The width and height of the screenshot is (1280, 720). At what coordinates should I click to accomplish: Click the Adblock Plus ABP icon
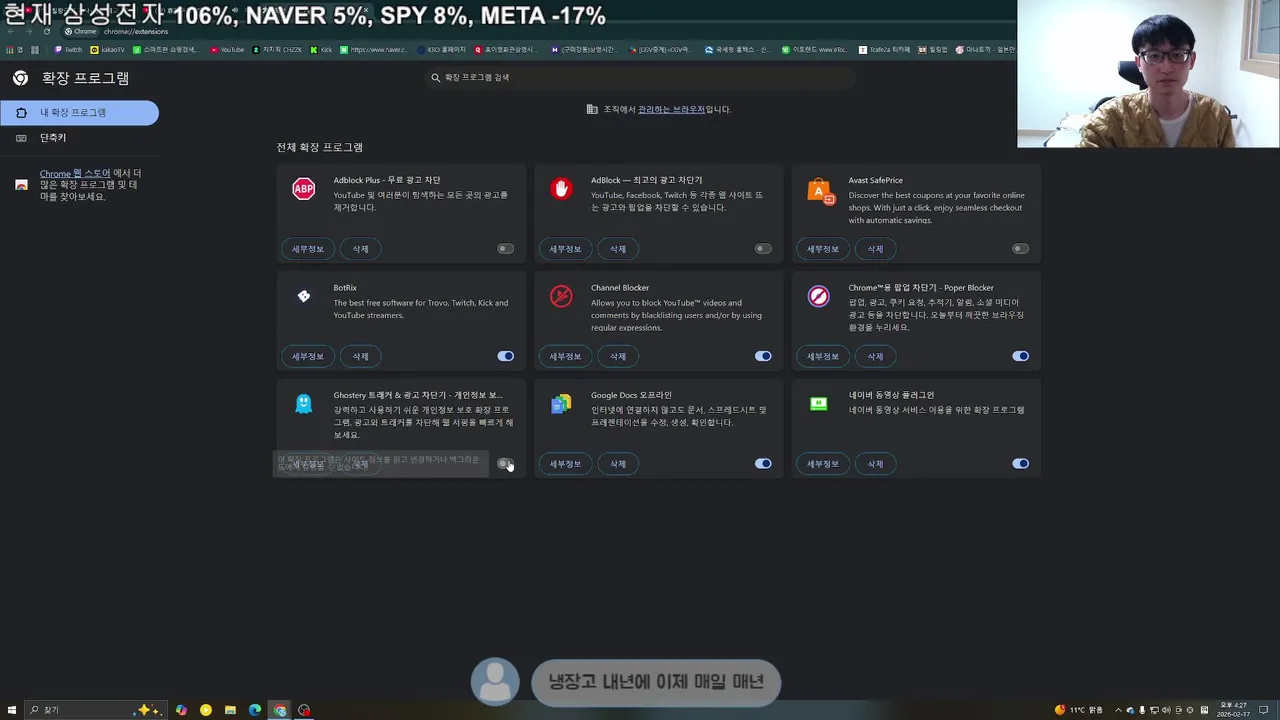point(303,189)
